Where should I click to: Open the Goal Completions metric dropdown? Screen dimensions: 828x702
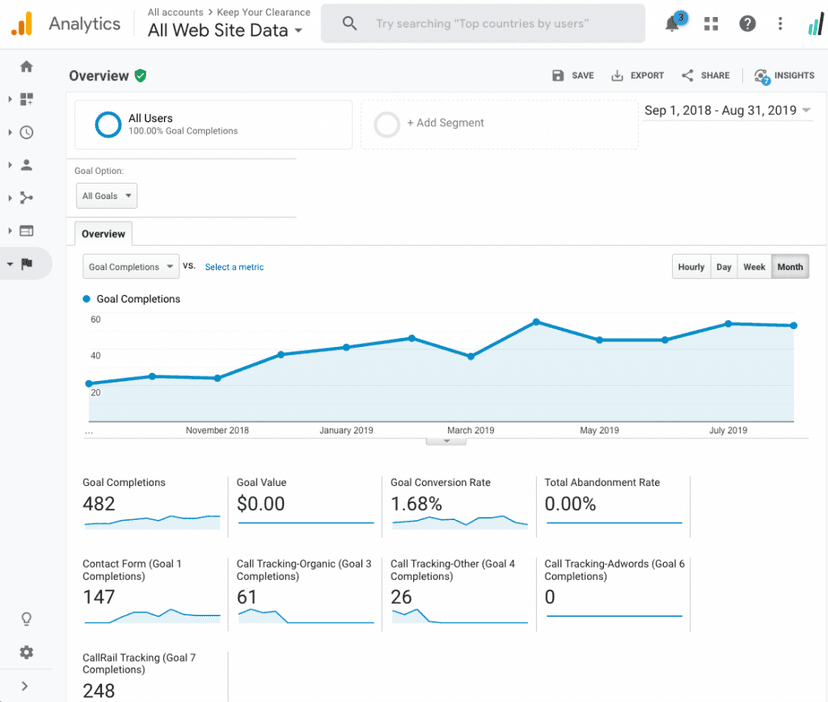click(x=130, y=267)
